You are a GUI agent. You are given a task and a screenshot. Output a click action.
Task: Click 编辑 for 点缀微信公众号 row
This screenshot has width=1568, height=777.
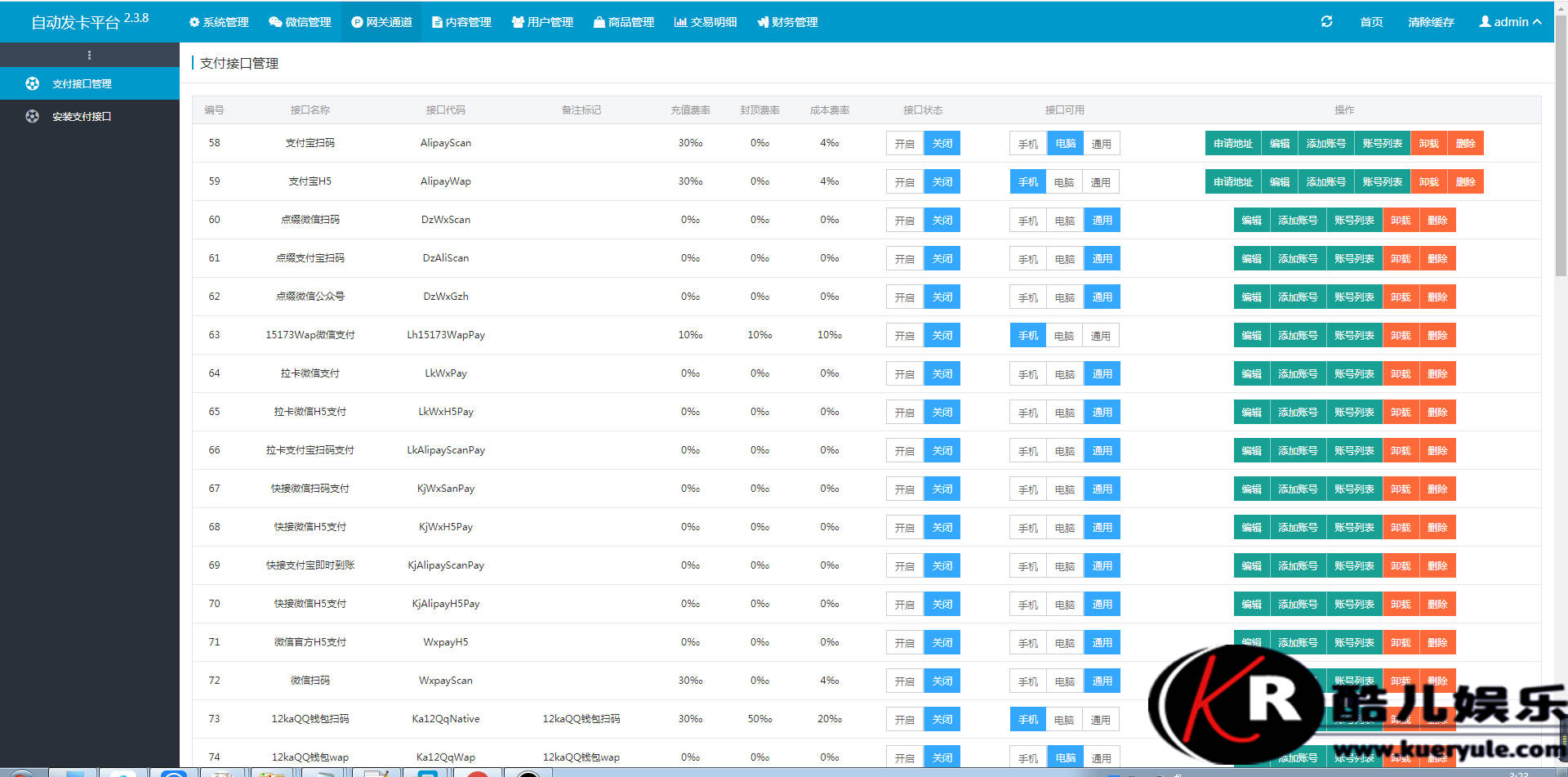coord(1251,297)
